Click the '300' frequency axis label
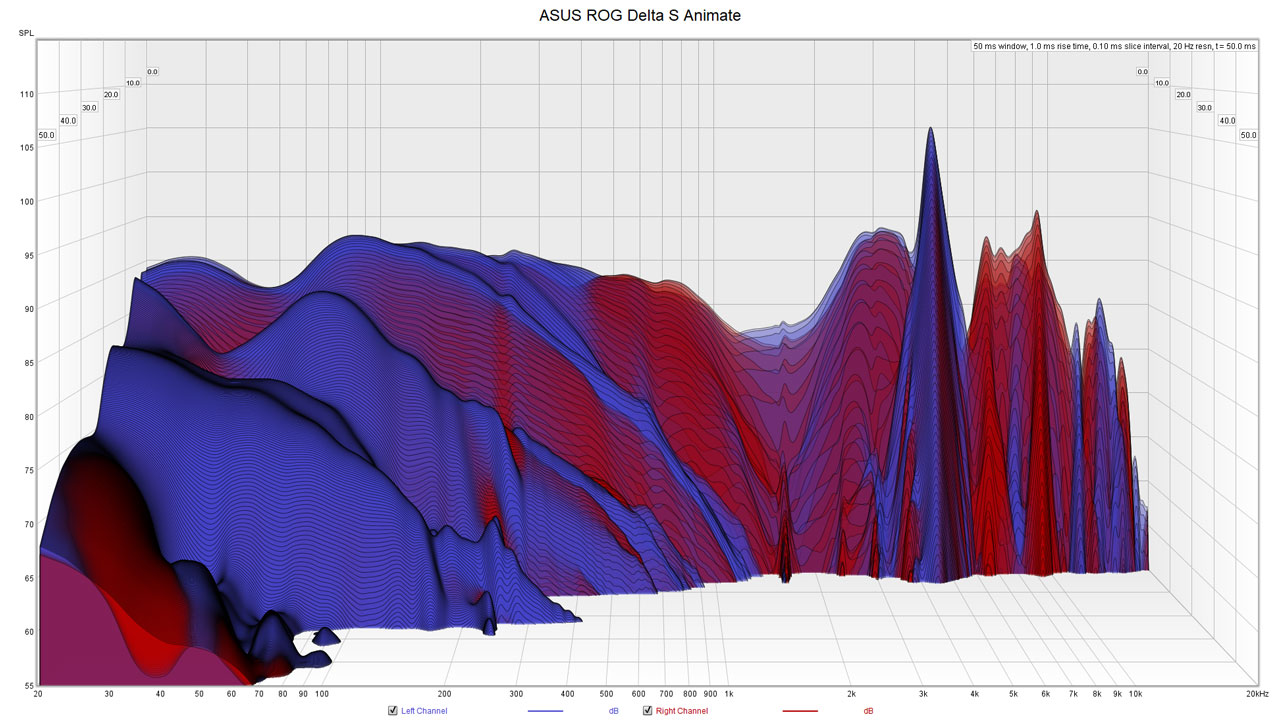The width and height of the screenshot is (1280, 720). pos(516,693)
